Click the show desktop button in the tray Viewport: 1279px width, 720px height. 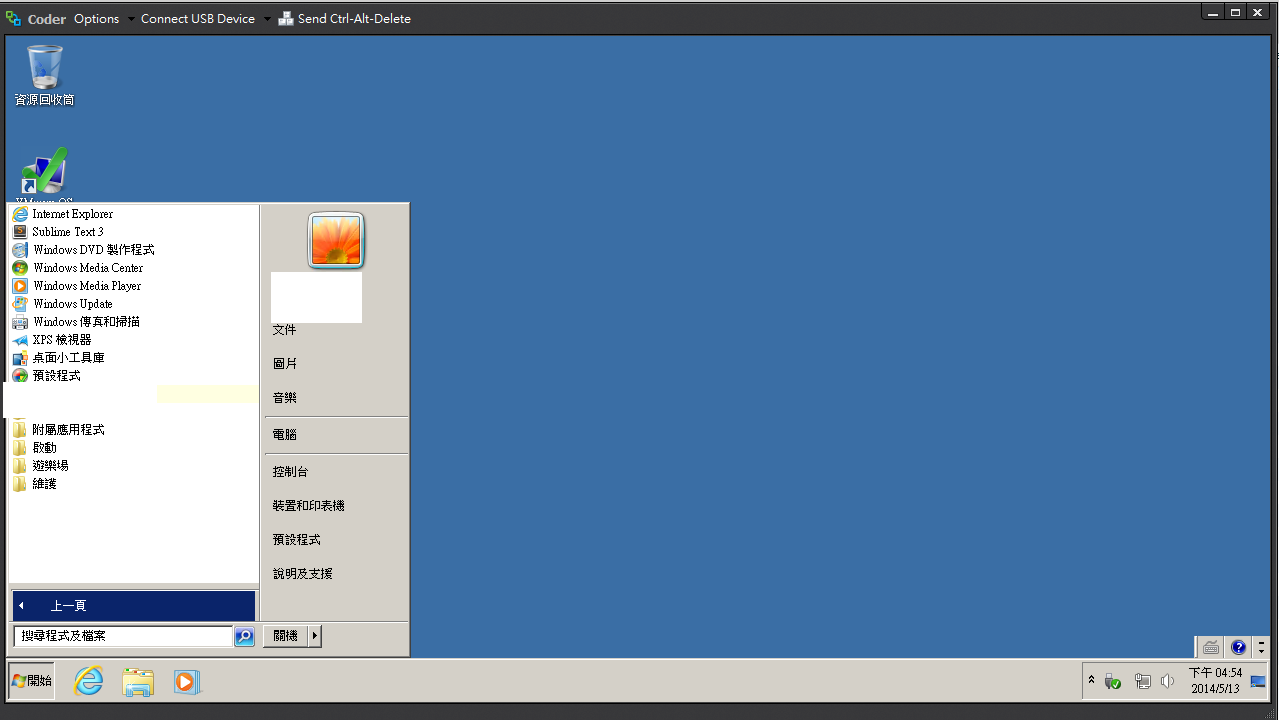pyautogui.click(x=1259, y=682)
